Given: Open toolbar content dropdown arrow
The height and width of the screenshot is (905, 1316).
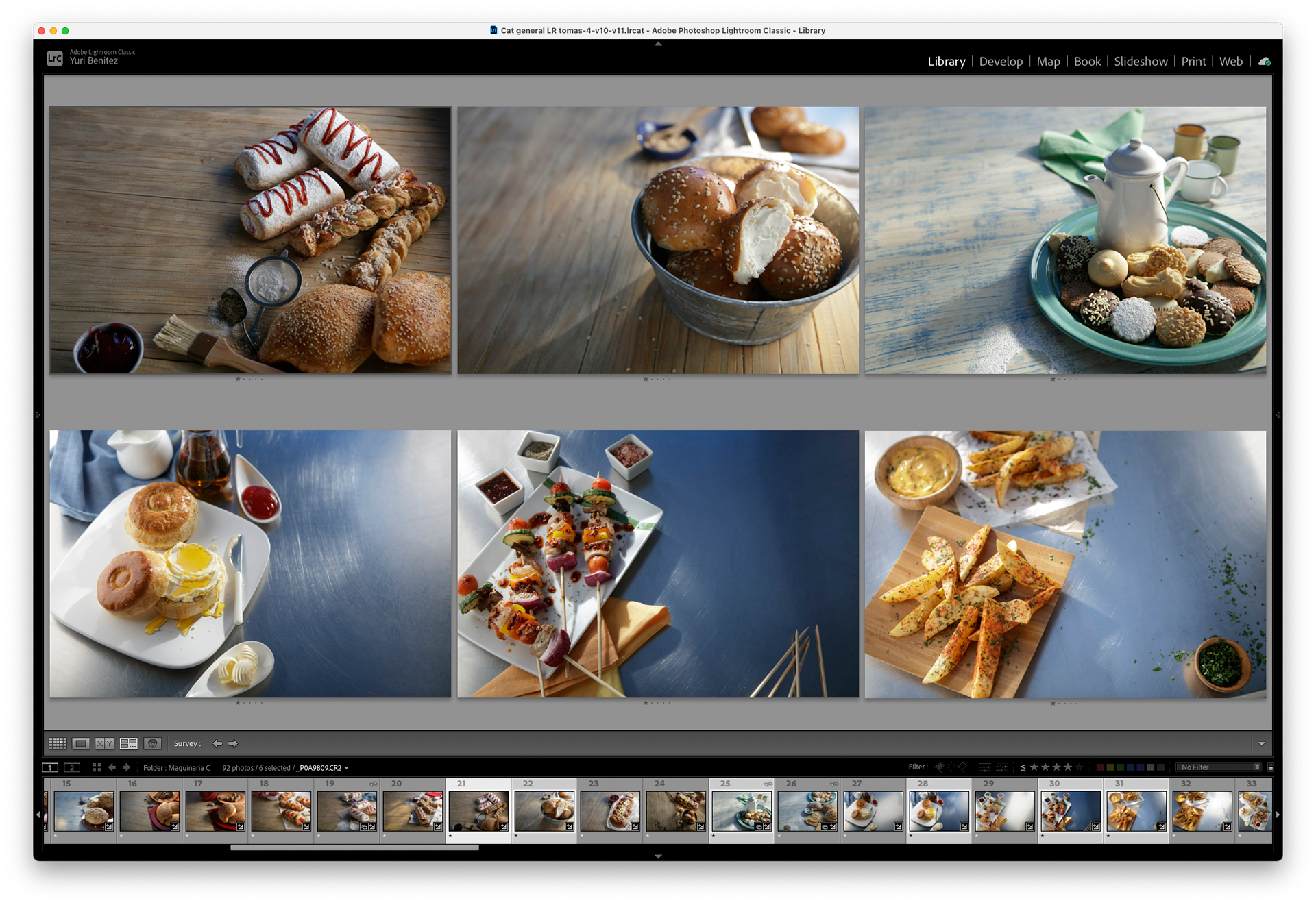Looking at the screenshot, I should [x=1261, y=743].
